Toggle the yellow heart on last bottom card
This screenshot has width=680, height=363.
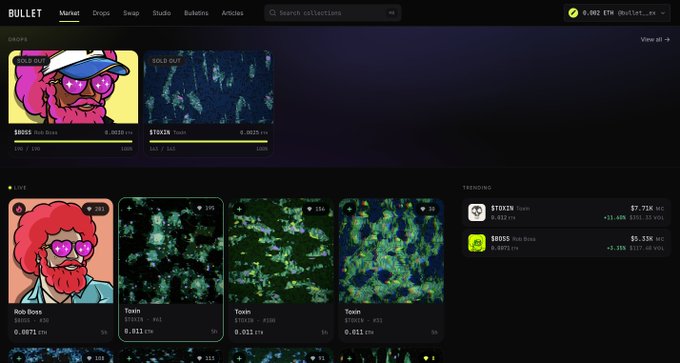coord(428,358)
